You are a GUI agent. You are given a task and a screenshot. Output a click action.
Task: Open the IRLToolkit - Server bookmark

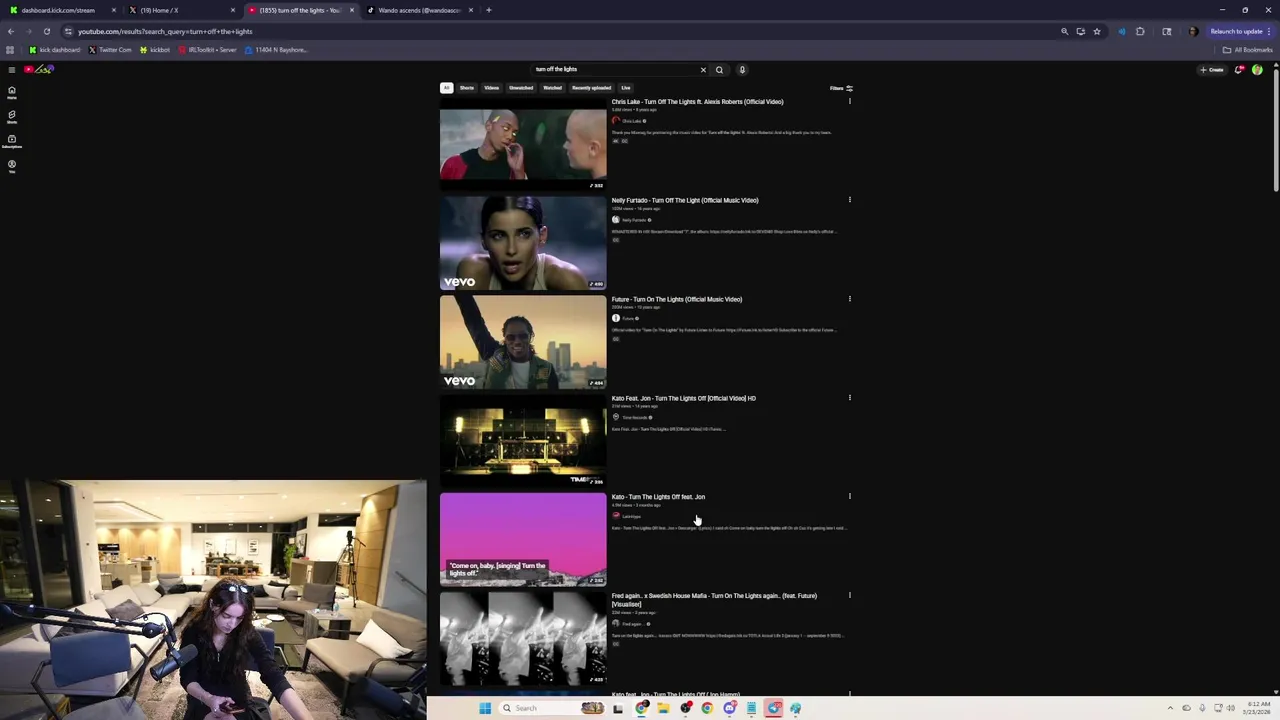point(207,50)
